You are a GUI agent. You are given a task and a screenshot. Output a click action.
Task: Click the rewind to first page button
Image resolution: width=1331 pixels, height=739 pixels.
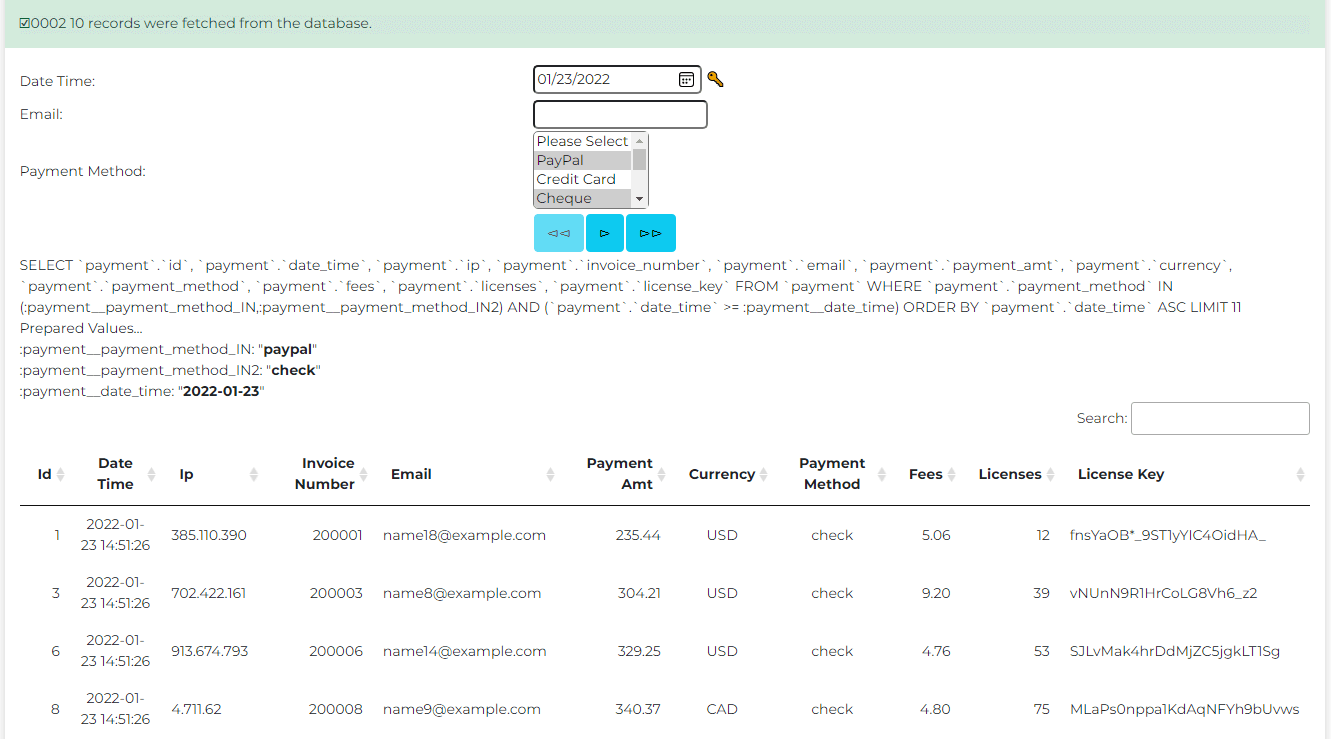click(x=559, y=233)
